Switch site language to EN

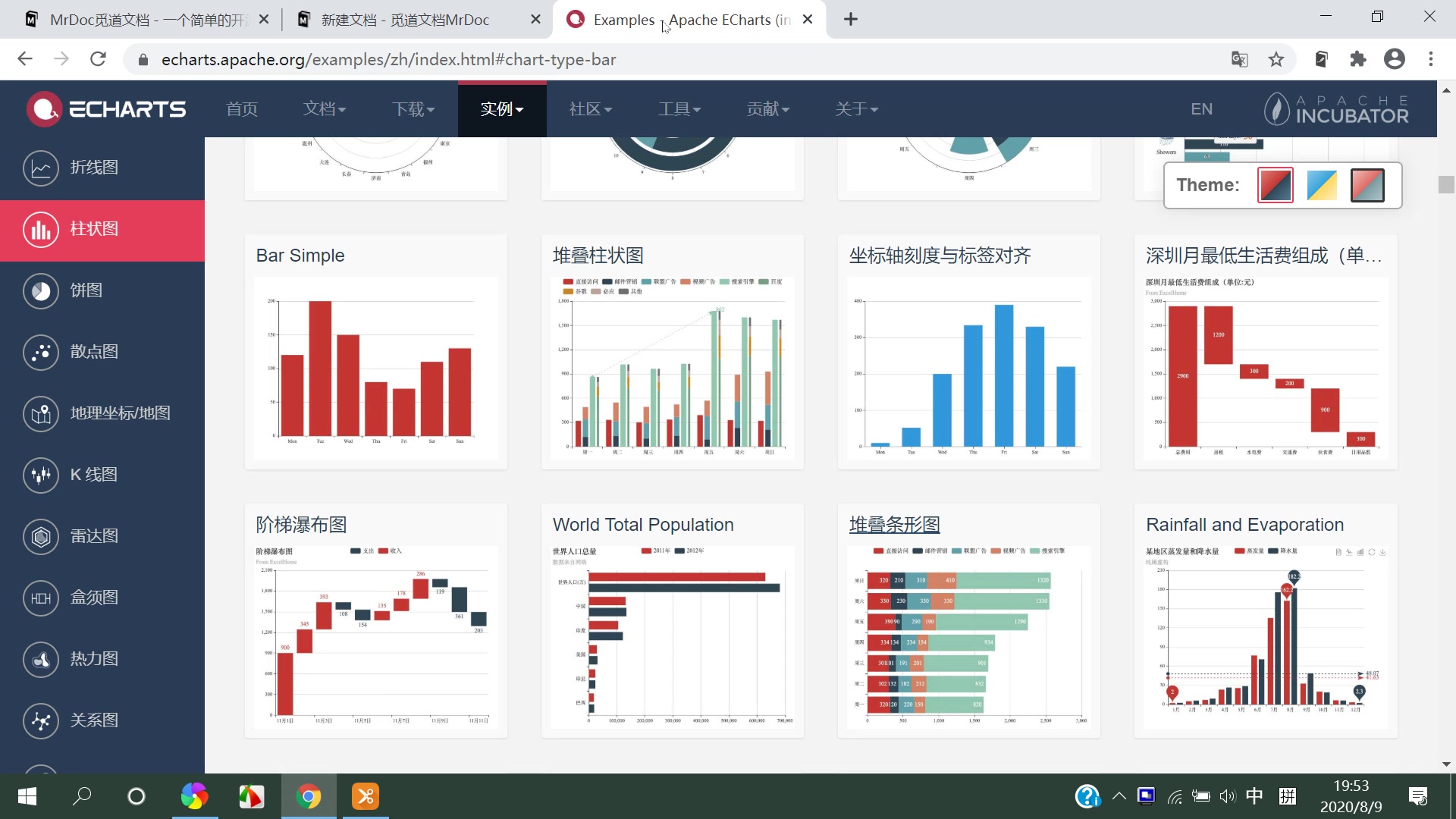pos(1201,108)
